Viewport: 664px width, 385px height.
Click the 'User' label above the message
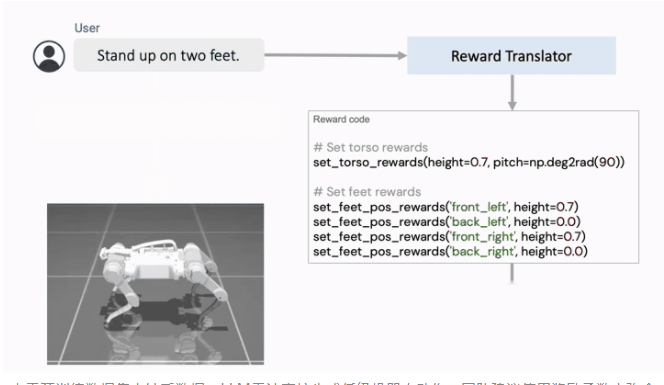pos(87,28)
